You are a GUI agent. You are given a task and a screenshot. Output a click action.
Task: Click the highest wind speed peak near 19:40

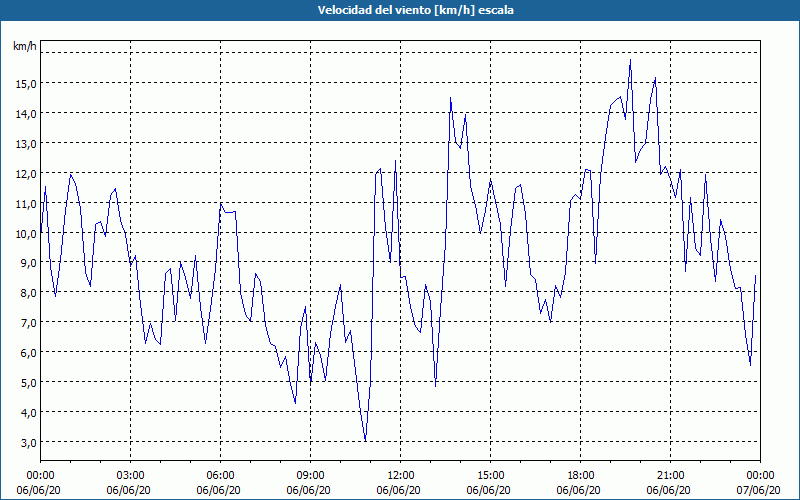[x=631, y=60]
